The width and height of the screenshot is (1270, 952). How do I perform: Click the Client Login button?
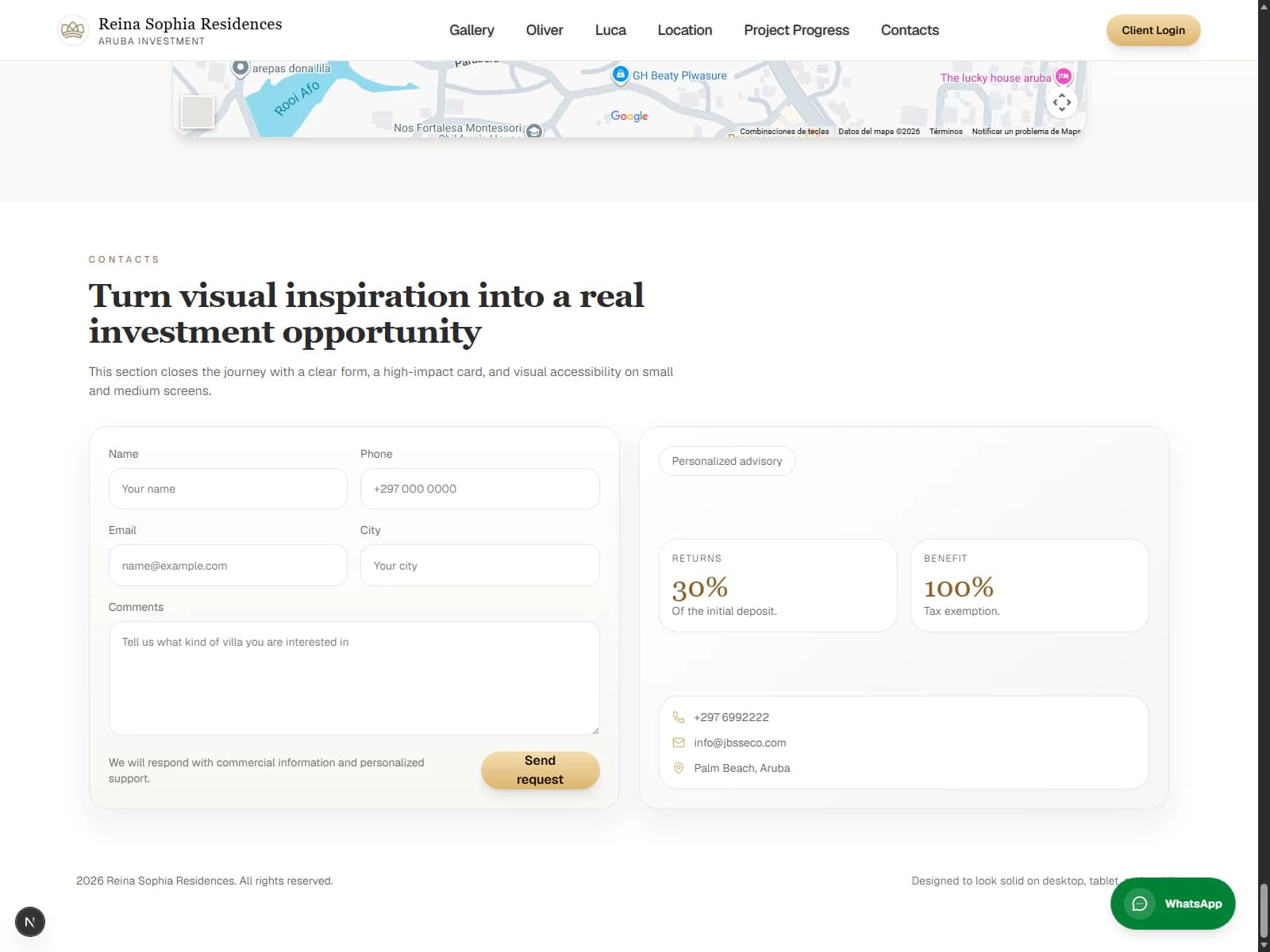coord(1153,30)
